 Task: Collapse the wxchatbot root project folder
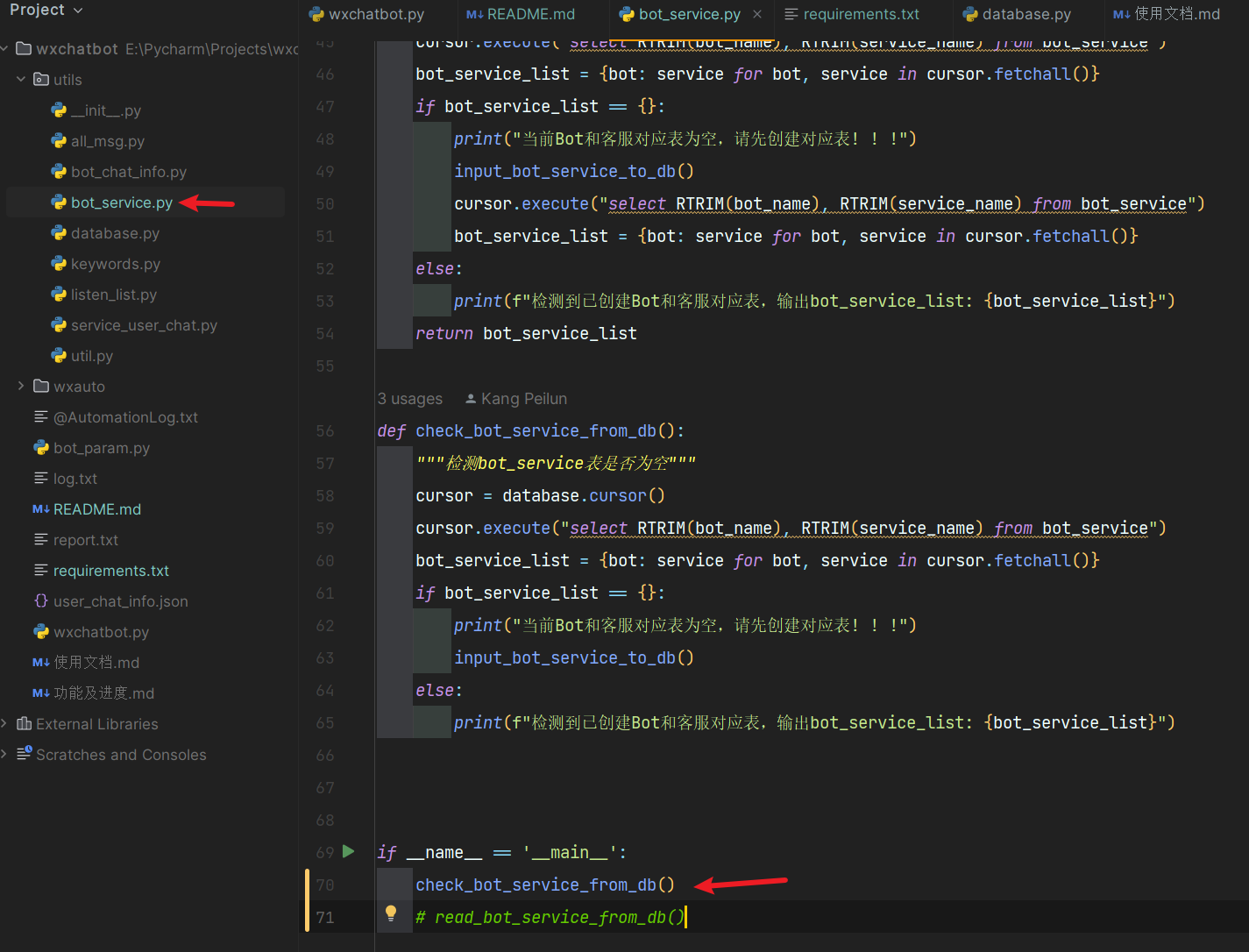point(5,48)
